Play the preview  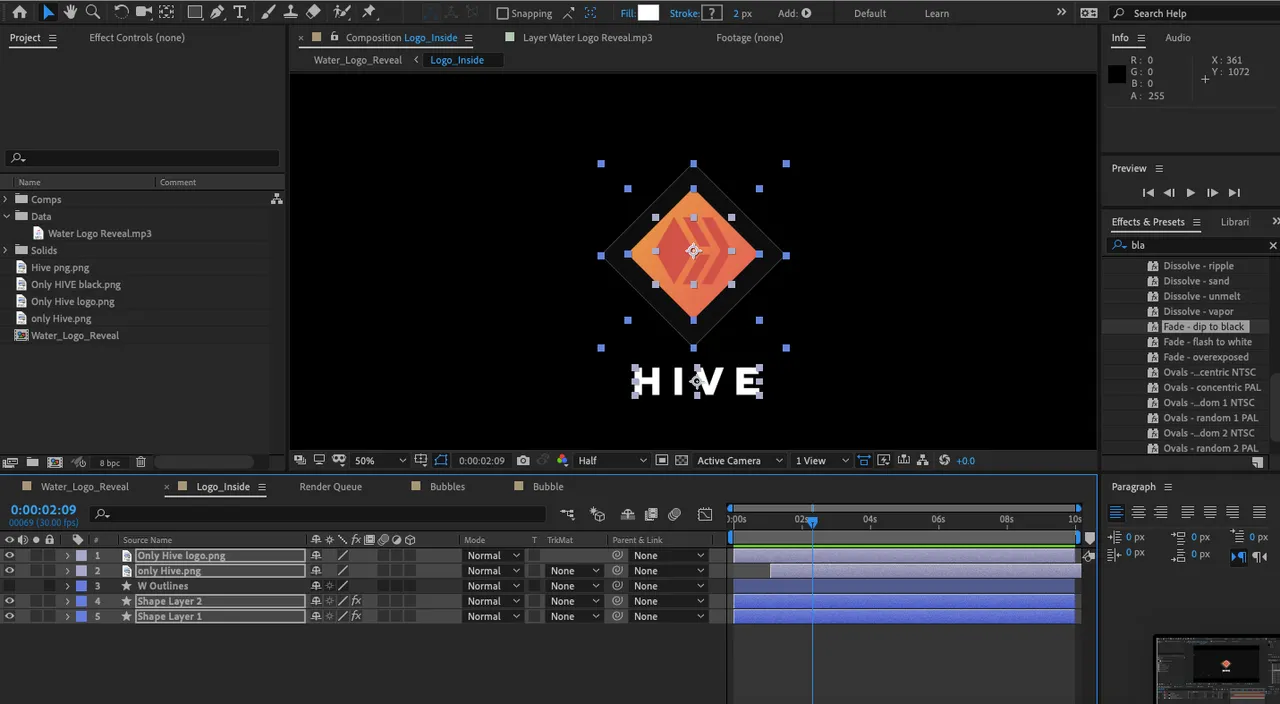(x=1190, y=193)
